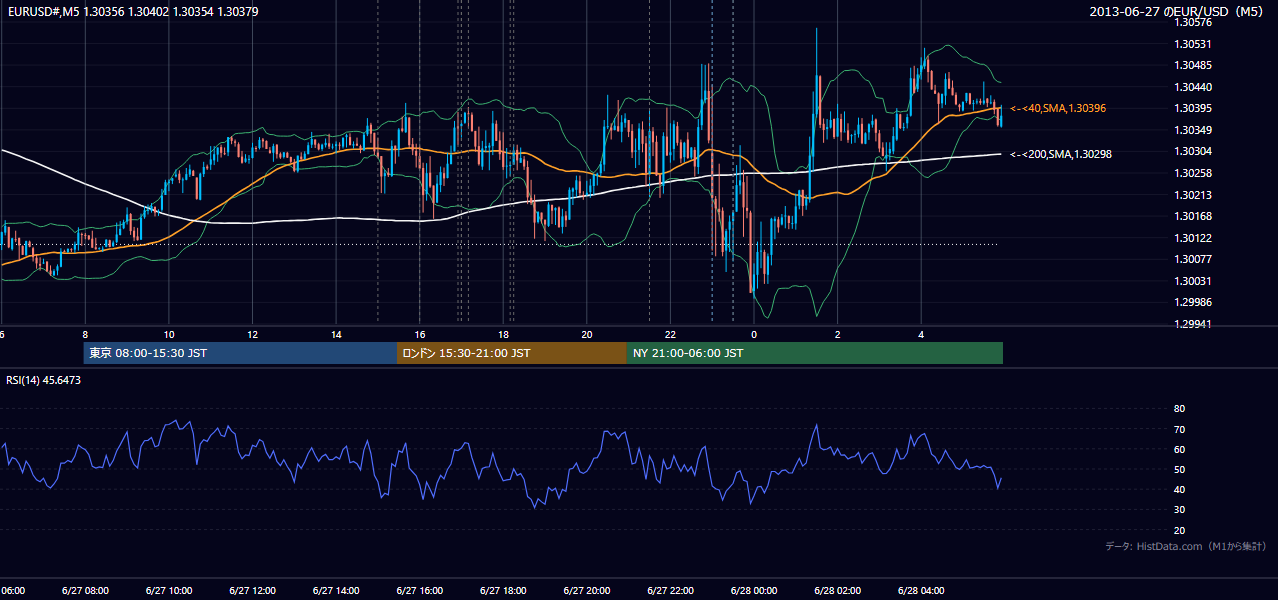
Task: Click the 6/27 18:00 time label
Action: [x=503, y=591]
